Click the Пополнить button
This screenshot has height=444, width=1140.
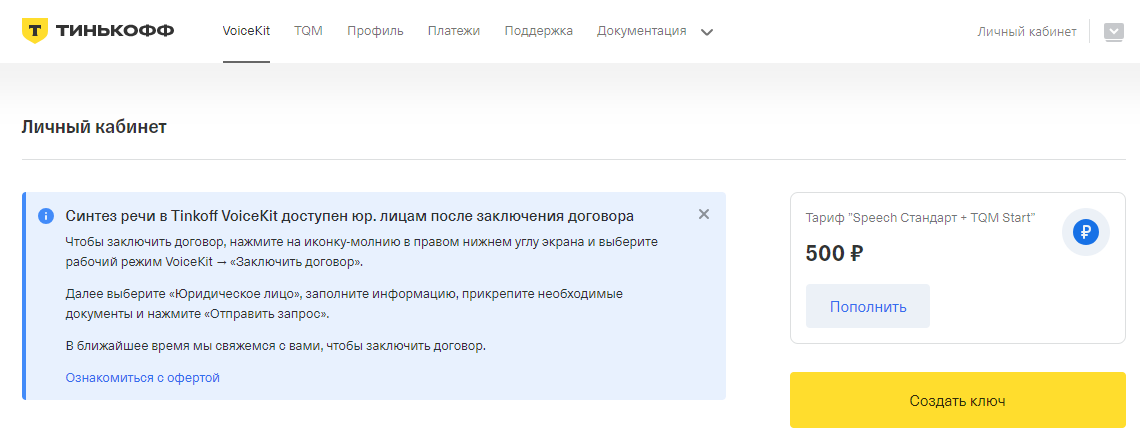[868, 307]
